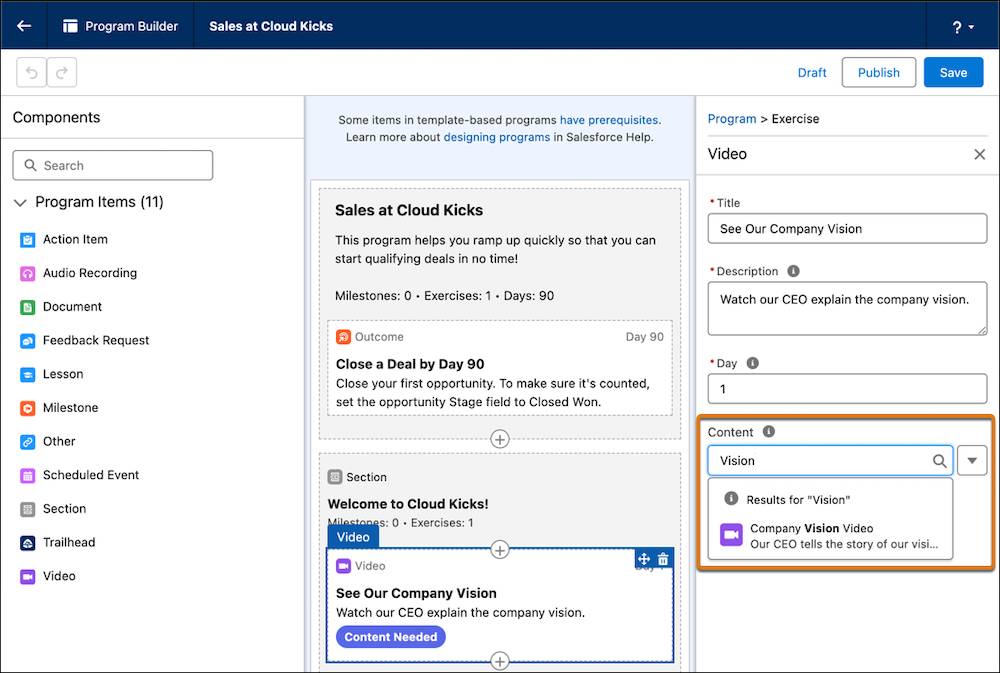Open the 'designing programs' help link
Viewport: 1000px width, 673px height.
coord(496,137)
